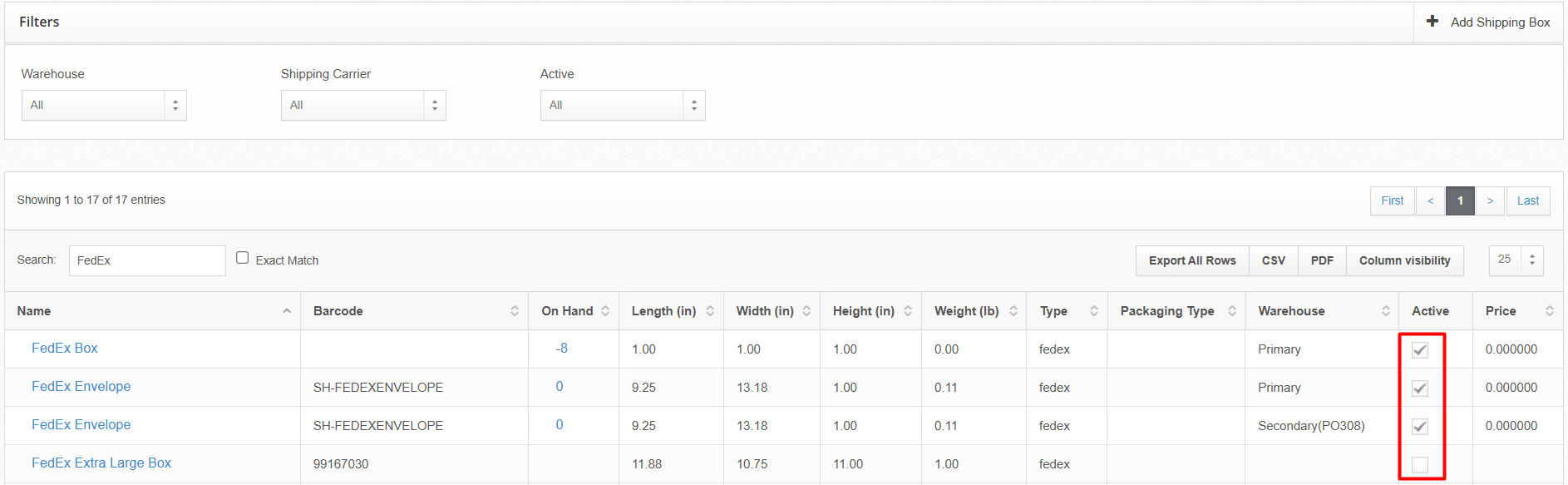This screenshot has height=485, width=1568.
Task: Sort by the Width (in) column arrows
Action: pos(806,311)
